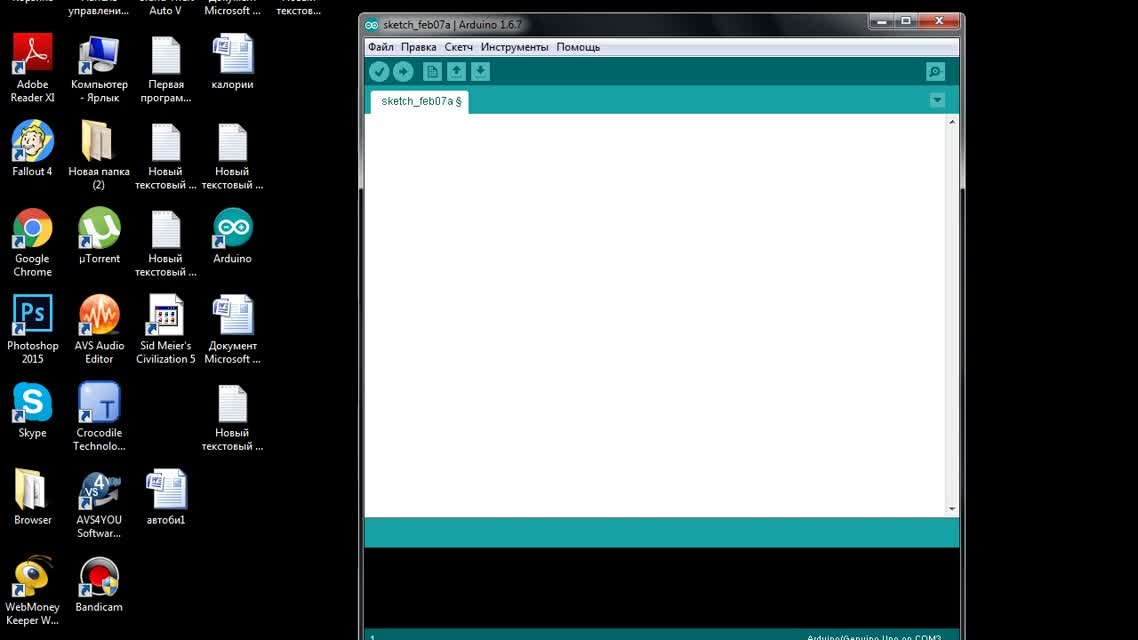This screenshot has height=640, width=1138.
Task: Select the Новая папка (2) folder
Action: click(x=99, y=155)
